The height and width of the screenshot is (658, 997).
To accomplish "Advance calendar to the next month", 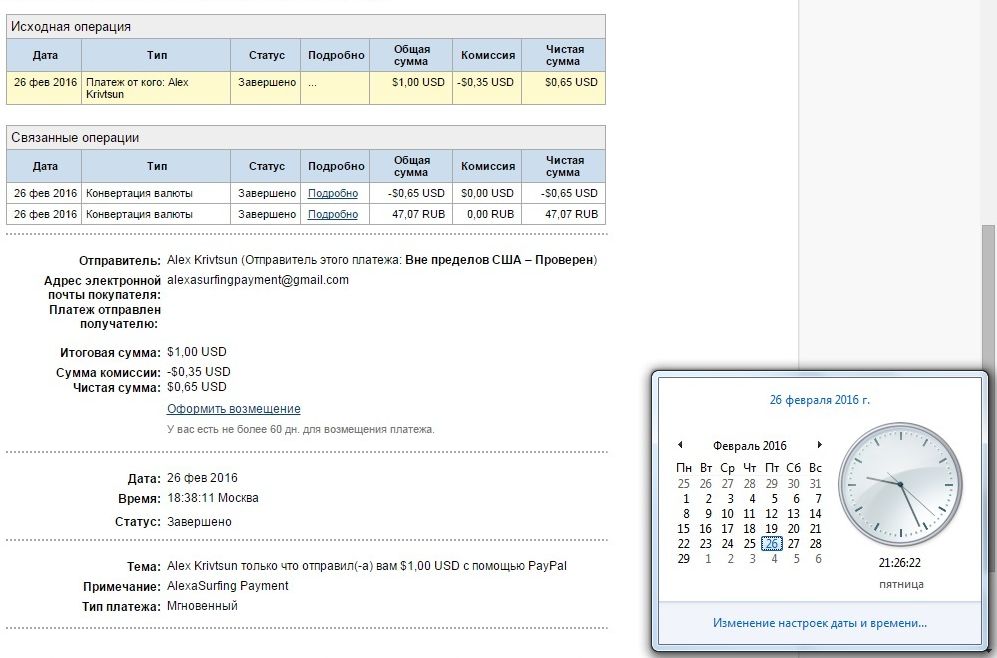I will tap(820, 445).
